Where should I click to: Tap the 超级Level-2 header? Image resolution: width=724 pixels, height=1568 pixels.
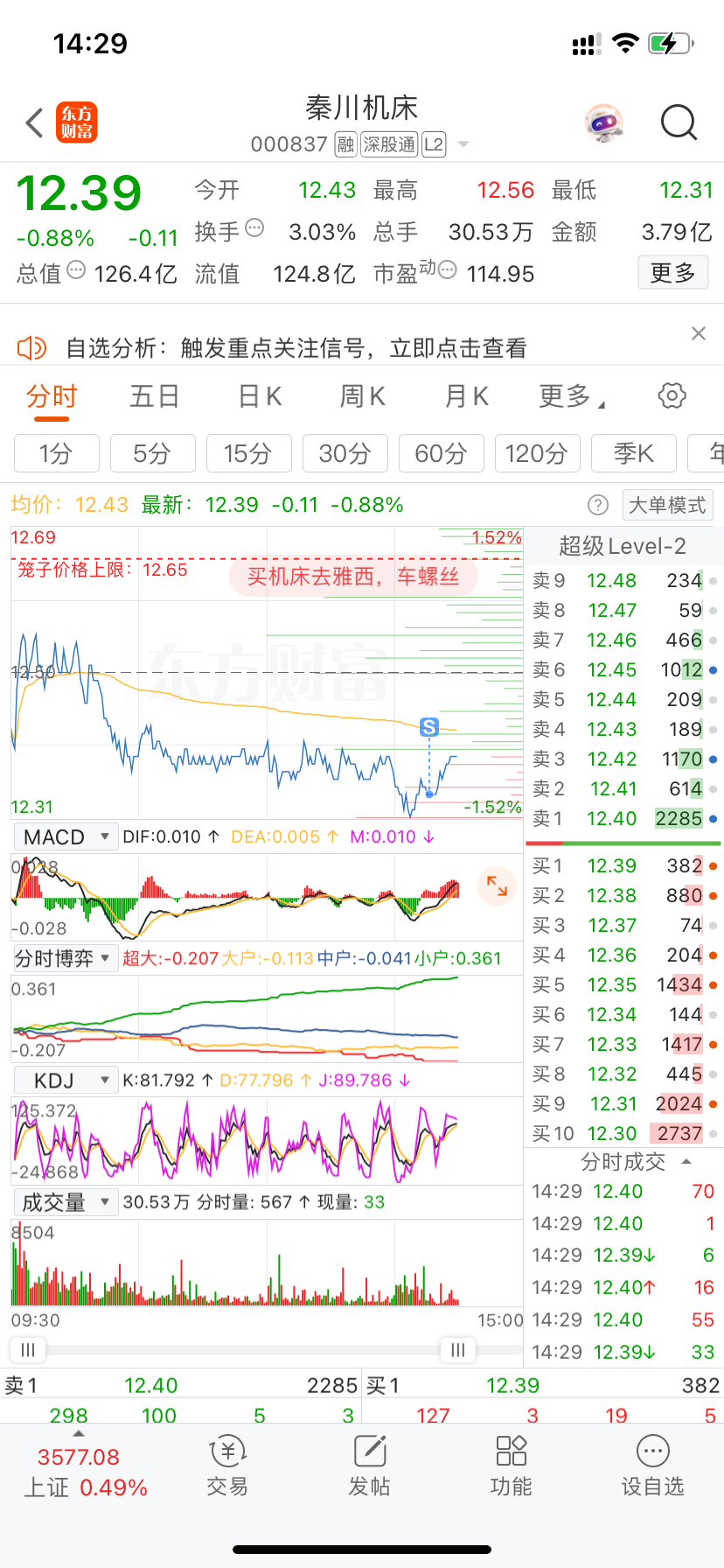(623, 547)
